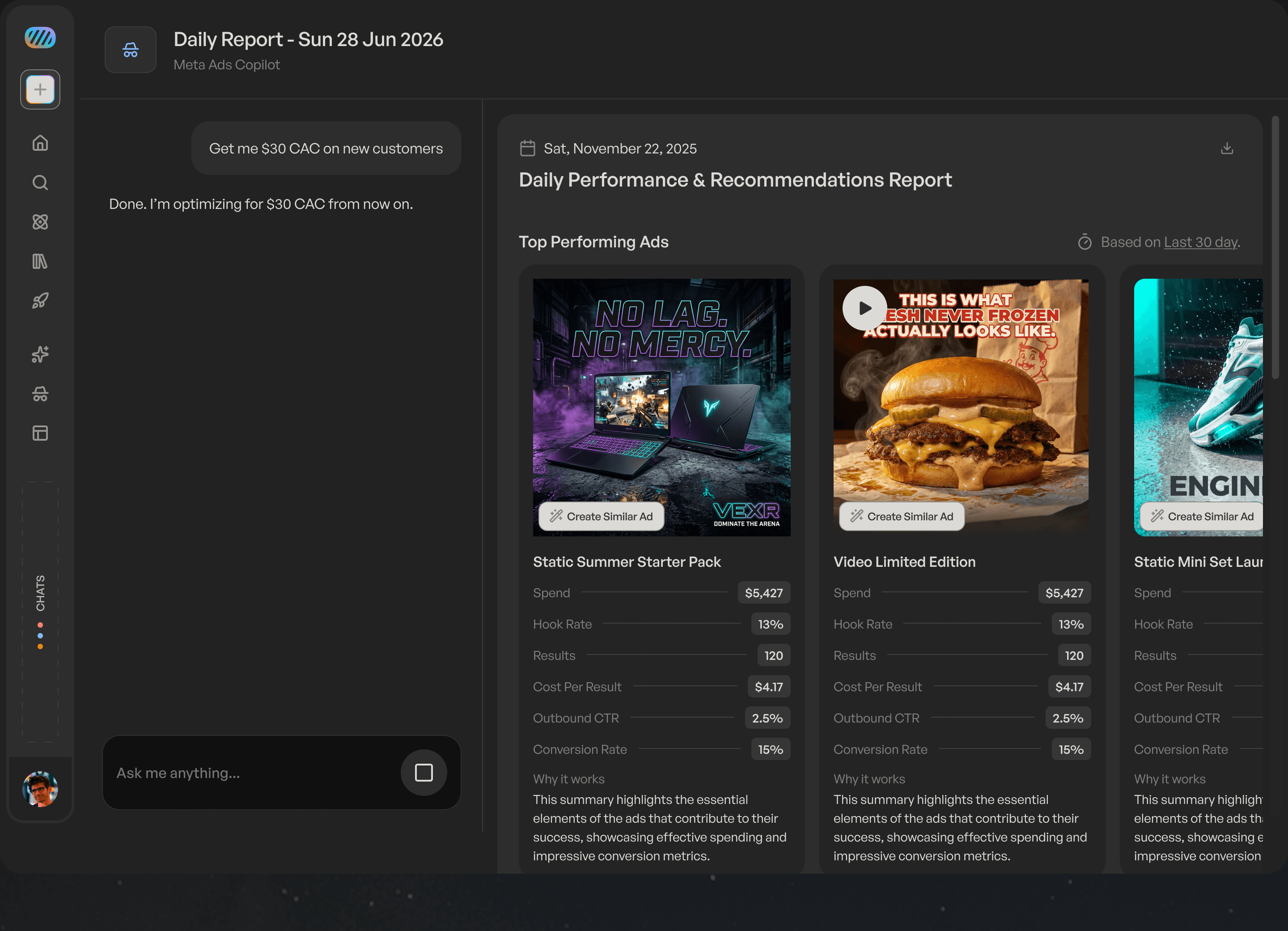
Task: Open the Search magnifier icon
Action: point(40,183)
